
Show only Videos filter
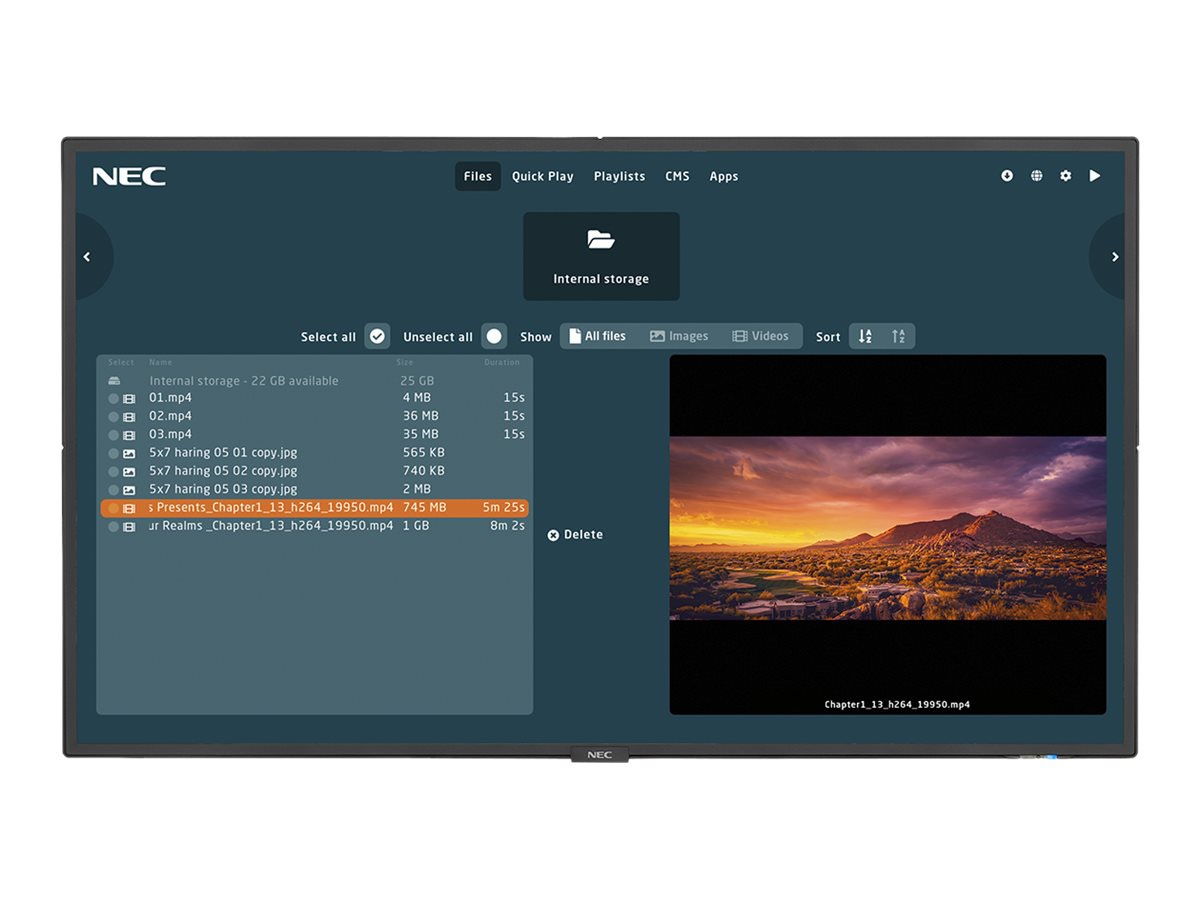tap(760, 337)
